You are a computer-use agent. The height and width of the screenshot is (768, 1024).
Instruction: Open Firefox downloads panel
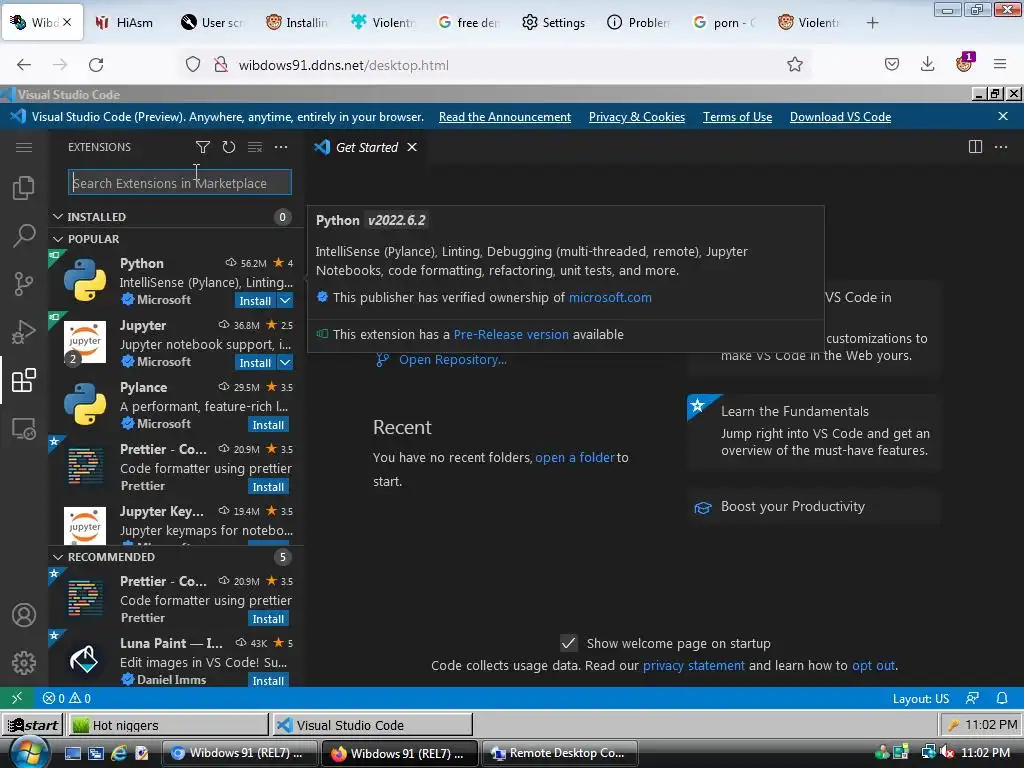pyautogui.click(x=927, y=64)
